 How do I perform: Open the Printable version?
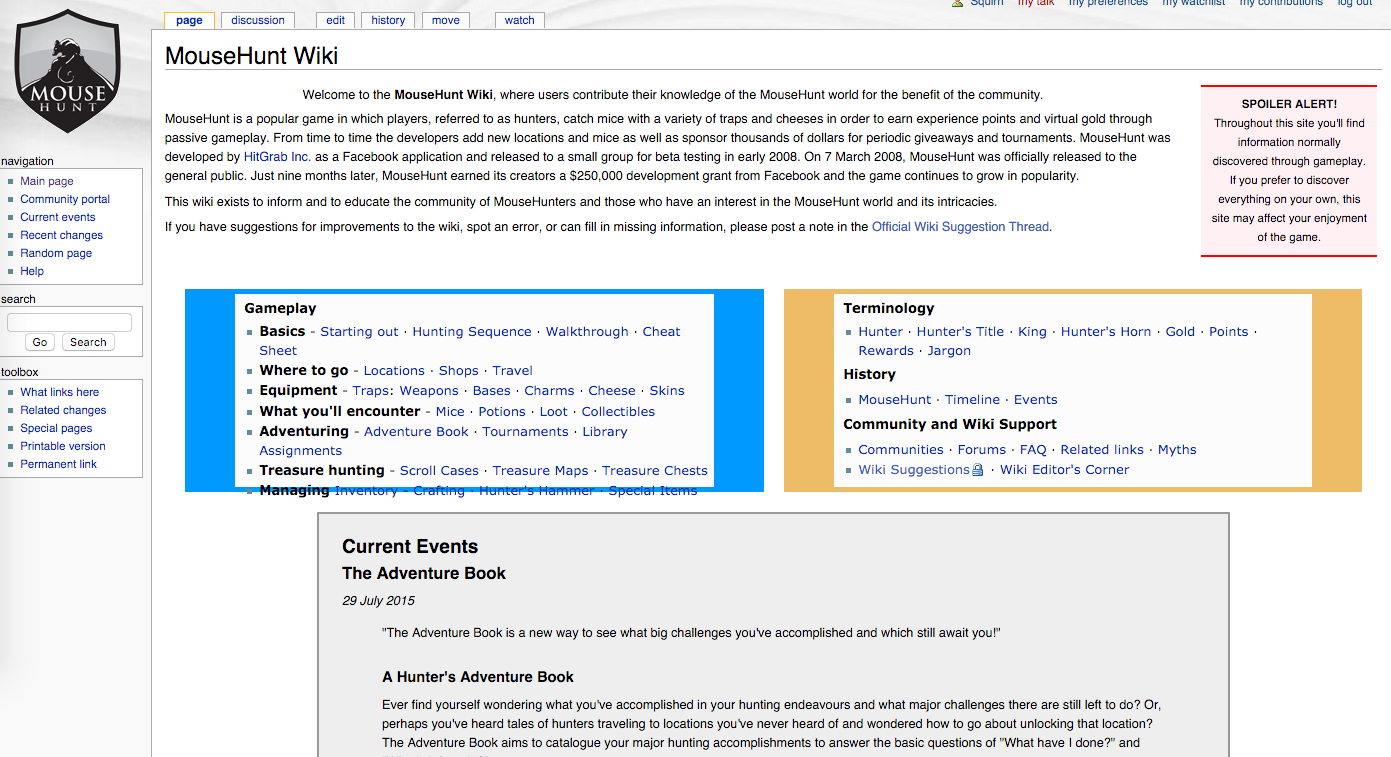pos(63,446)
